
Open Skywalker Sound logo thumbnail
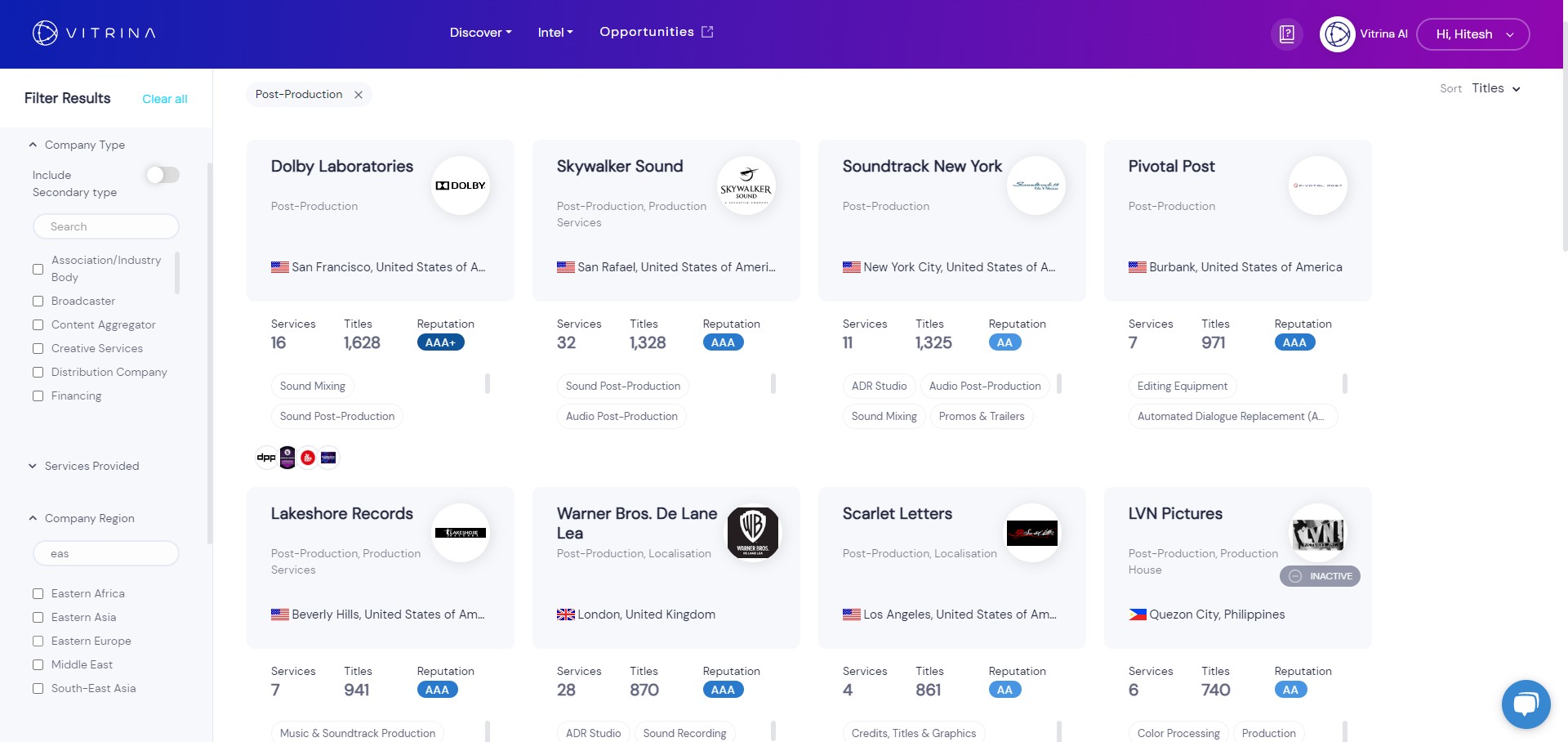tap(746, 185)
